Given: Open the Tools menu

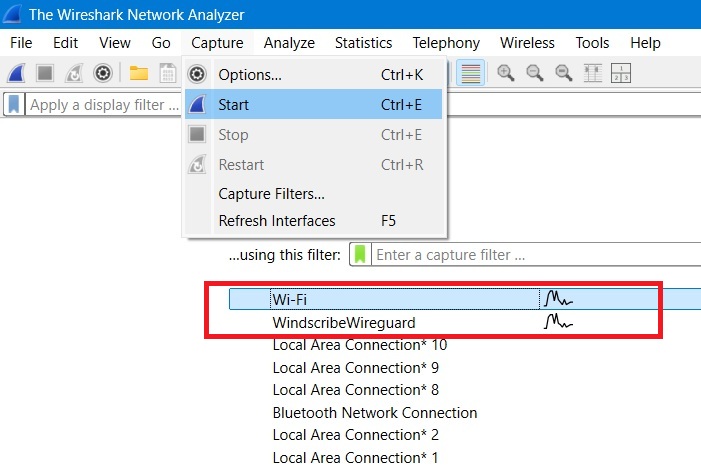Looking at the screenshot, I should coord(592,43).
